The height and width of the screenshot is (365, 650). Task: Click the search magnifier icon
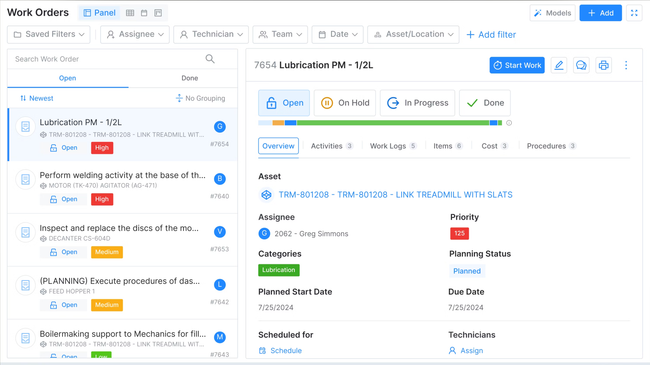coord(210,59)
